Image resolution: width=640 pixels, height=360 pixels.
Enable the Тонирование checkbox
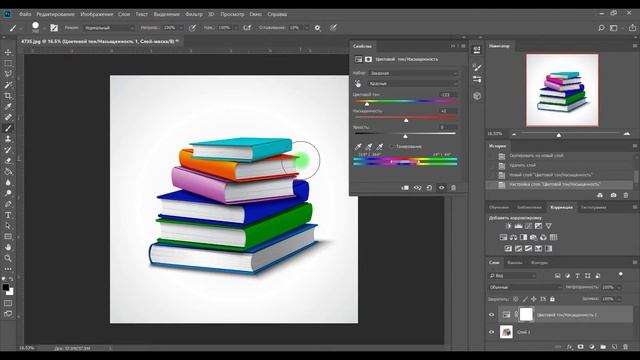click(393, 147)
